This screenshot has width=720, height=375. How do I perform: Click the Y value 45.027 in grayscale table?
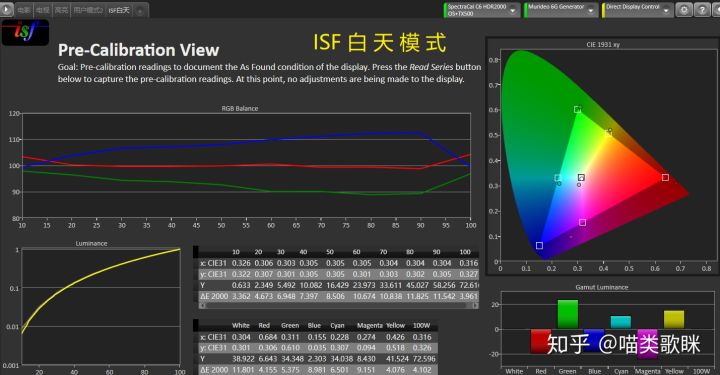416,285
